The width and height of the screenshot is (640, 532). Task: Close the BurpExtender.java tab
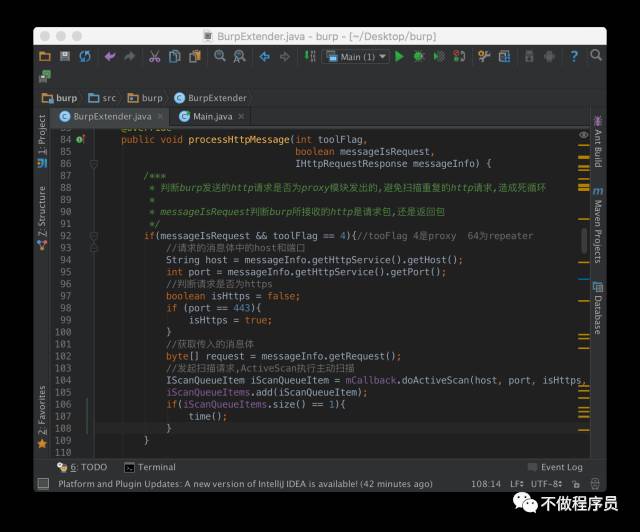tap(160, 116)
